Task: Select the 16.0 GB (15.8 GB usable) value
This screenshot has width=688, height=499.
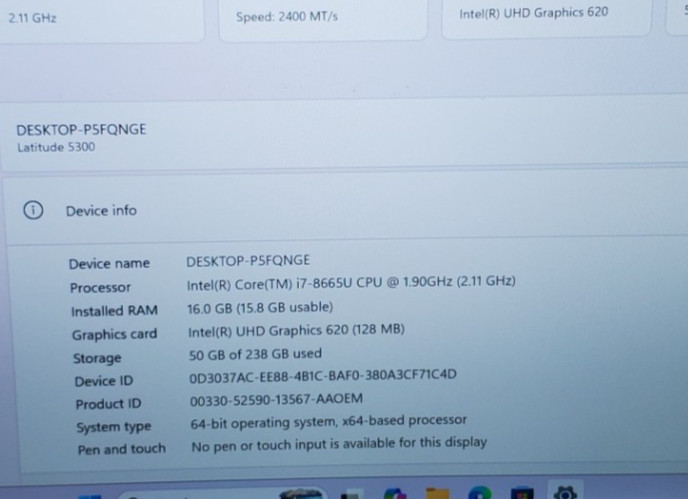Action: 260,308
